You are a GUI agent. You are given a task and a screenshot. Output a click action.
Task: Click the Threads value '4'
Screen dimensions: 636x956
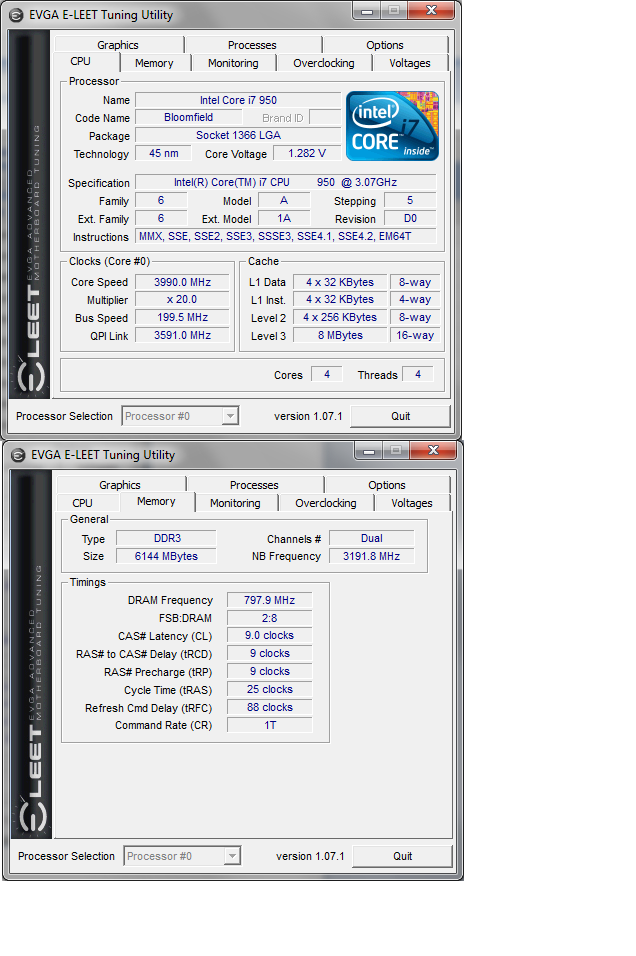tap(418, 374)
